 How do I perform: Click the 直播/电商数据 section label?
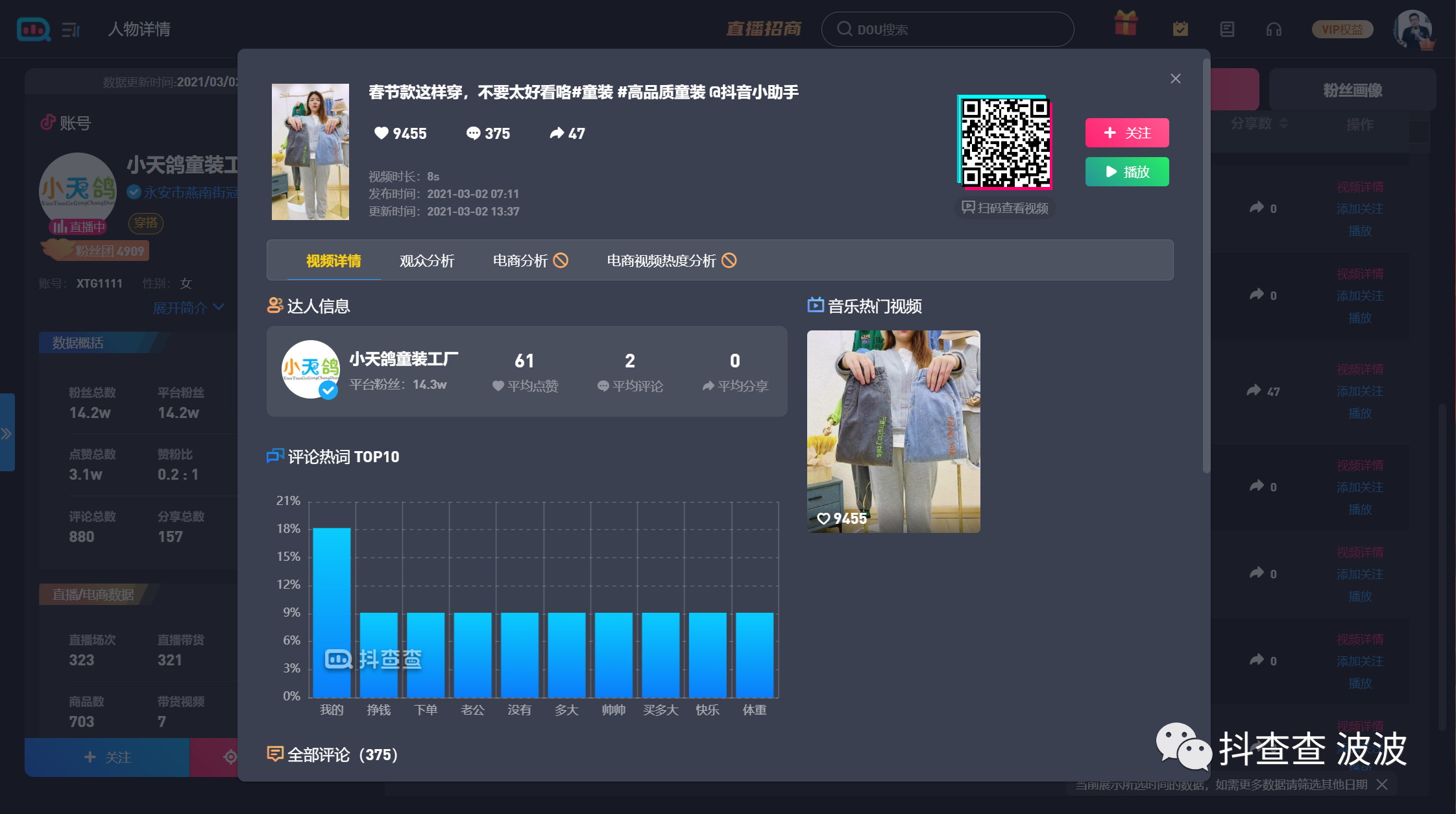93,595
